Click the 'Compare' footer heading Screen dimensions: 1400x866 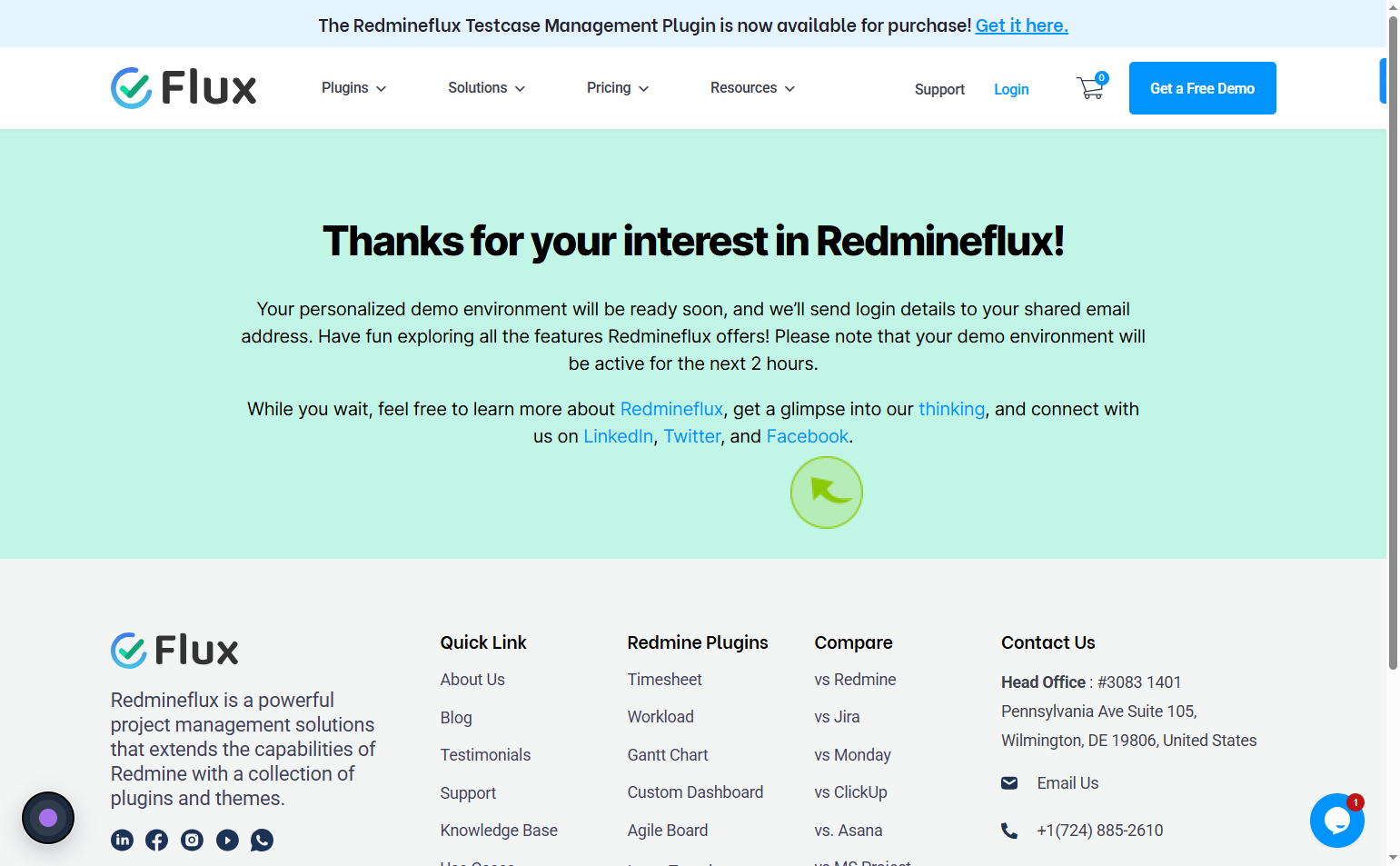(853, 642)
